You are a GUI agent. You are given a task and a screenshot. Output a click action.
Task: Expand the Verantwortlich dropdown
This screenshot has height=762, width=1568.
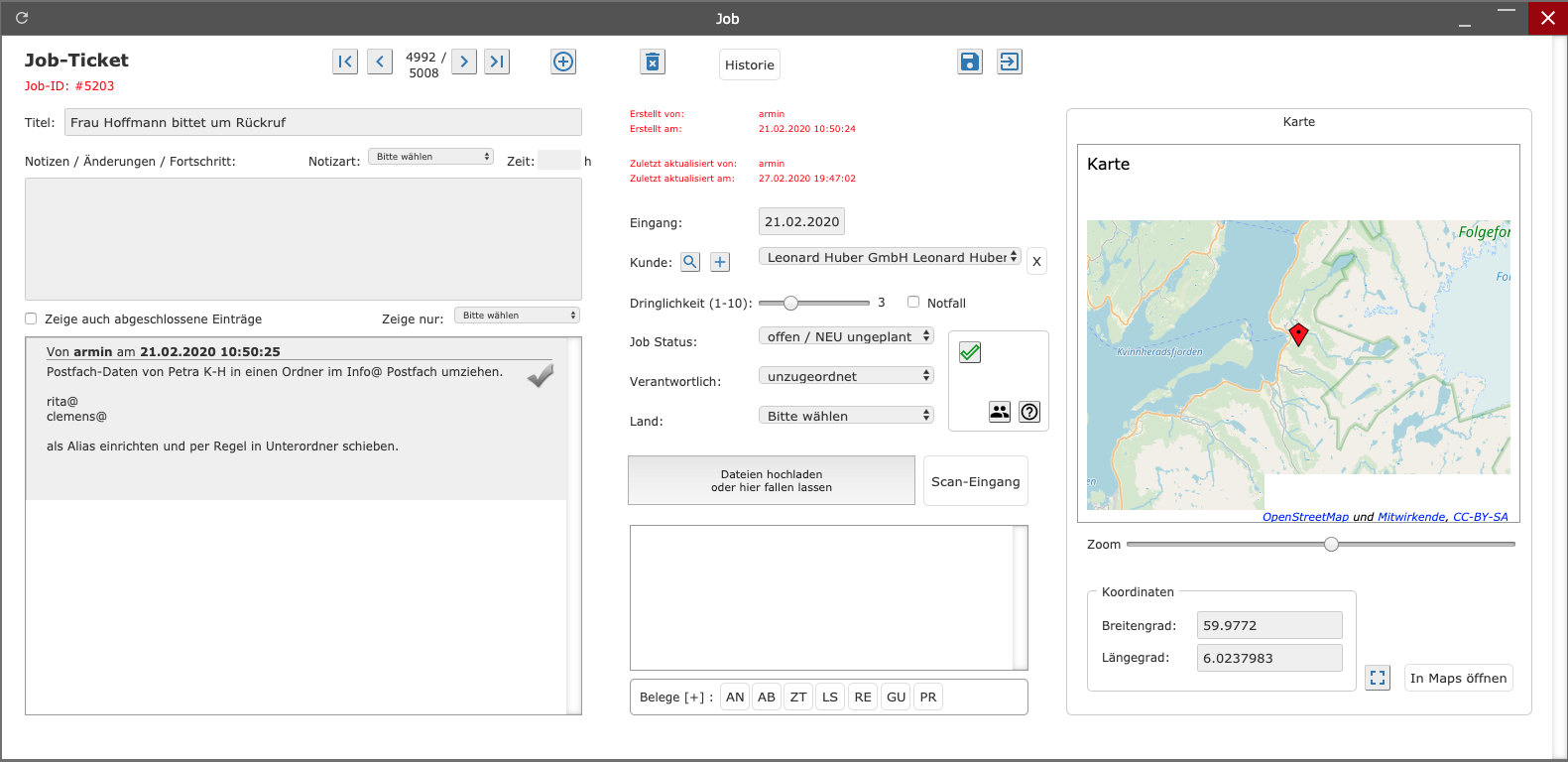[846, 376]
